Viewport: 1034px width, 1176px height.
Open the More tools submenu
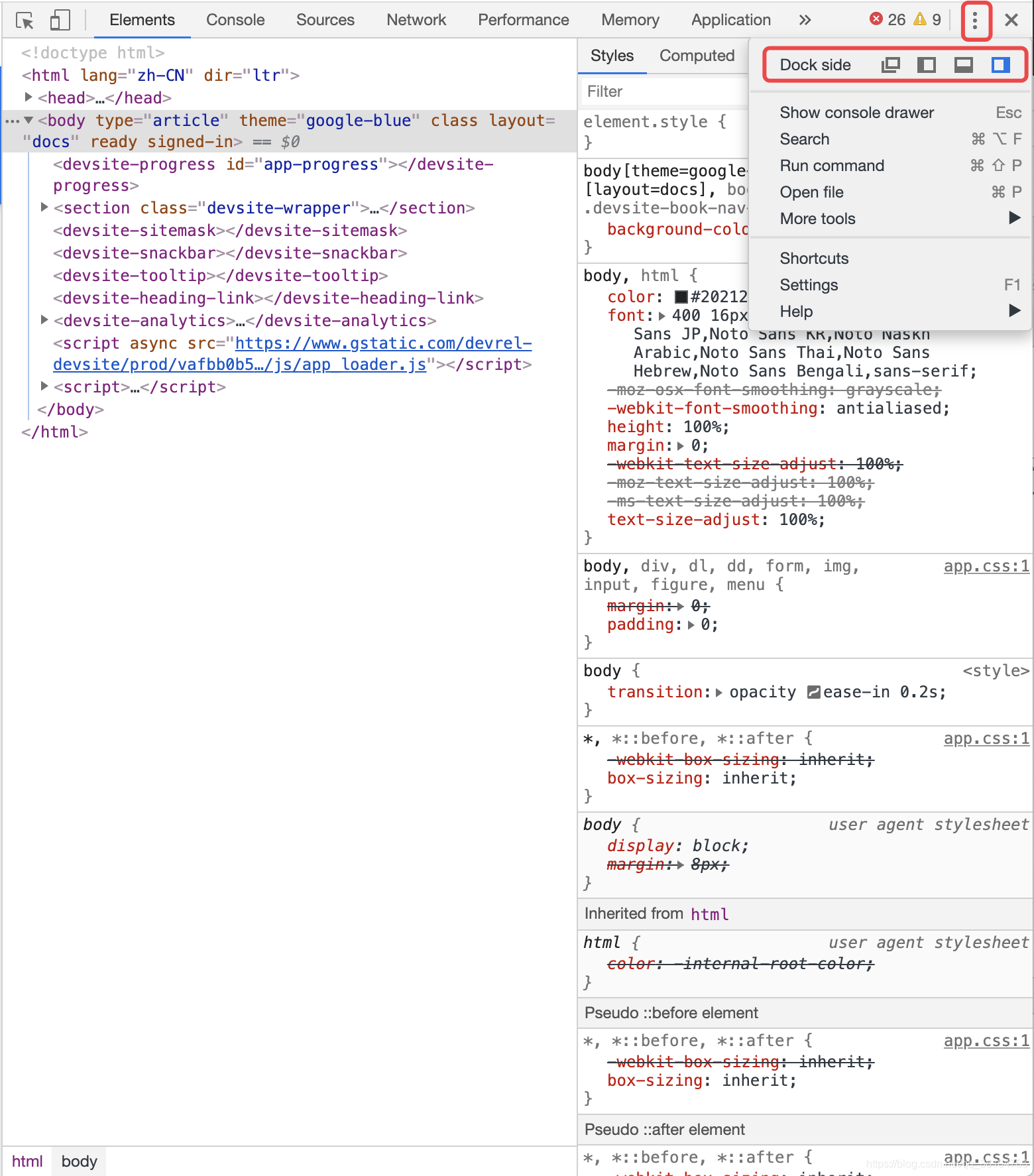(x=891, y=219)
